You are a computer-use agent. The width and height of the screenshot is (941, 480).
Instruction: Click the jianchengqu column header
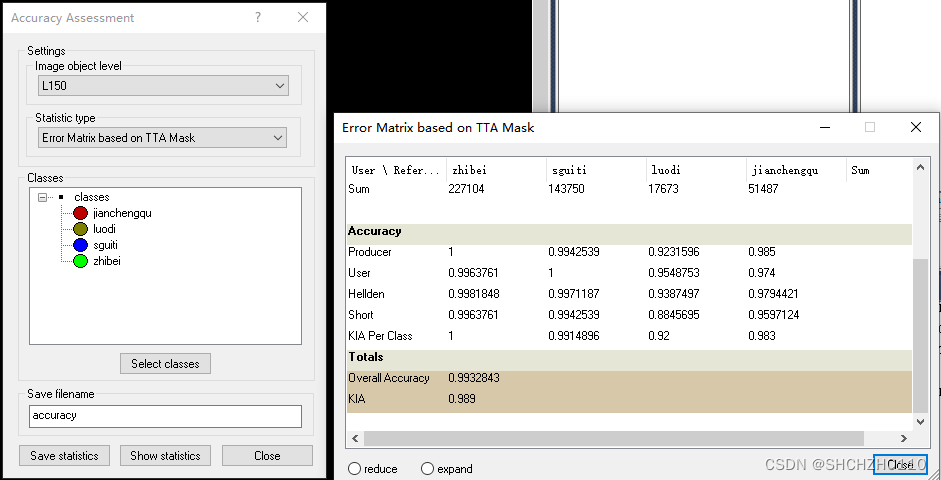(x=796, y=170)
